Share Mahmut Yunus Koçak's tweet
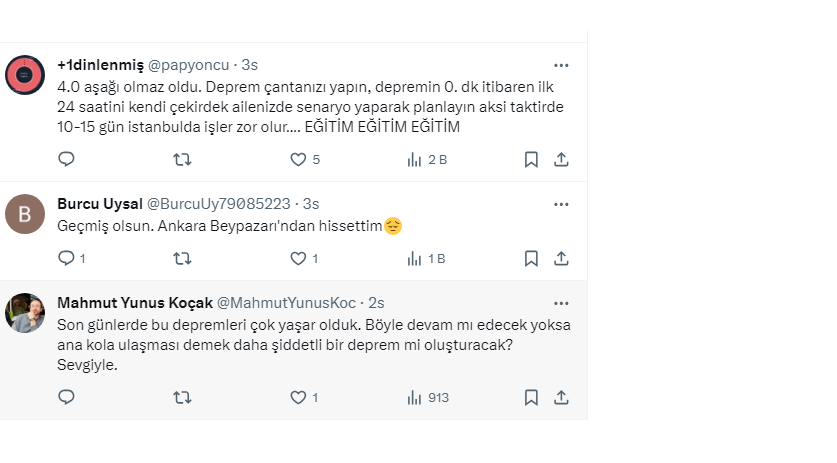Screen dimensions: 837x463 [x=561, y=397]
